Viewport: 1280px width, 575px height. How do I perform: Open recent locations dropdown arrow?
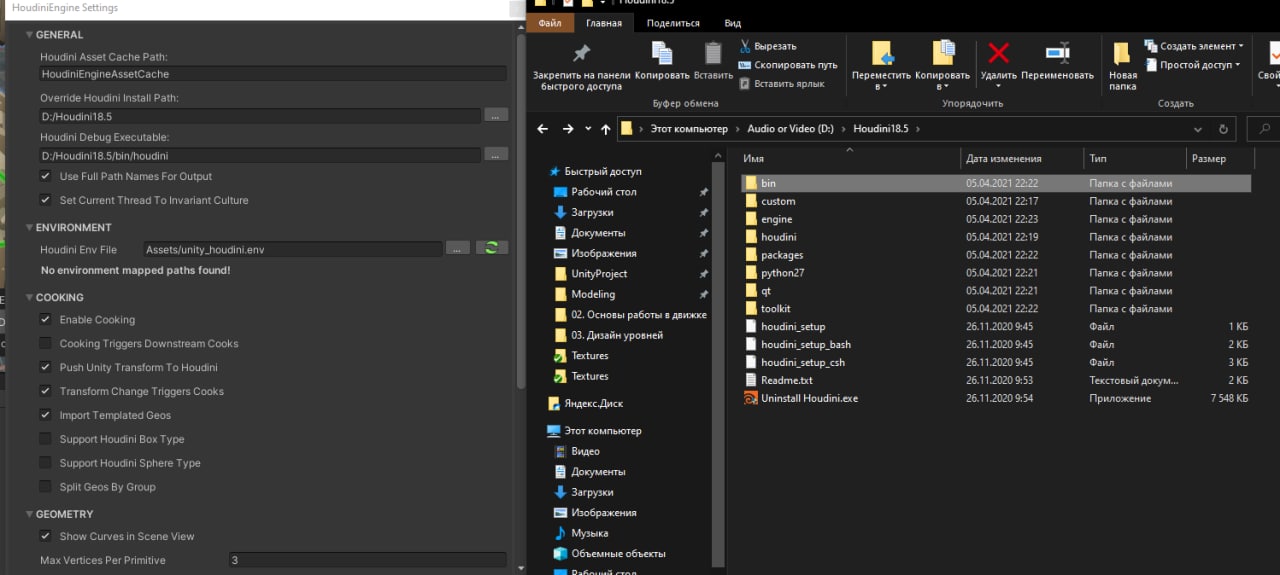tap(587, 130)
